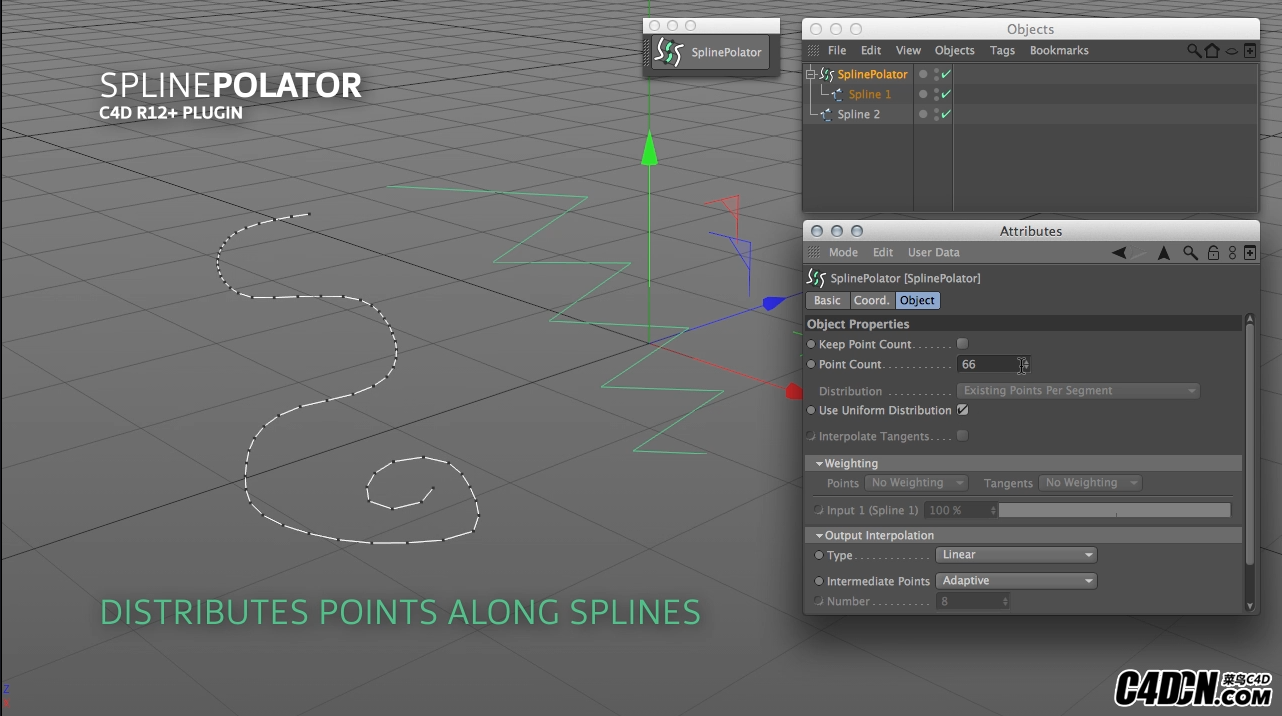Viewport: 1282px width, 716px height.
Task: Open the Edit menu in Attributes panel
Action: 883,253
